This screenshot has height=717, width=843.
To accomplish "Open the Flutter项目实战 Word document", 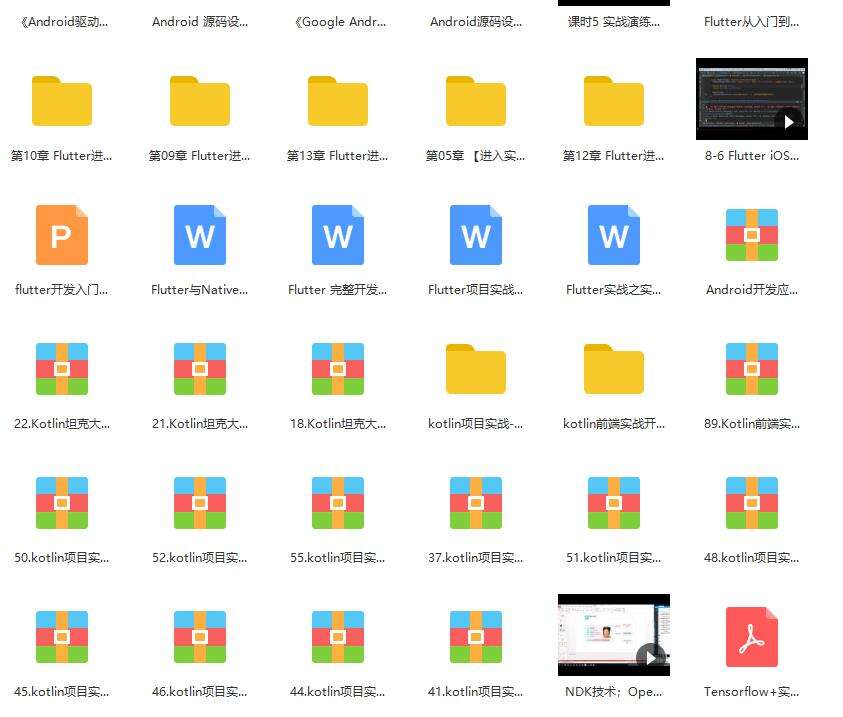I will click(x=475, y=235).
